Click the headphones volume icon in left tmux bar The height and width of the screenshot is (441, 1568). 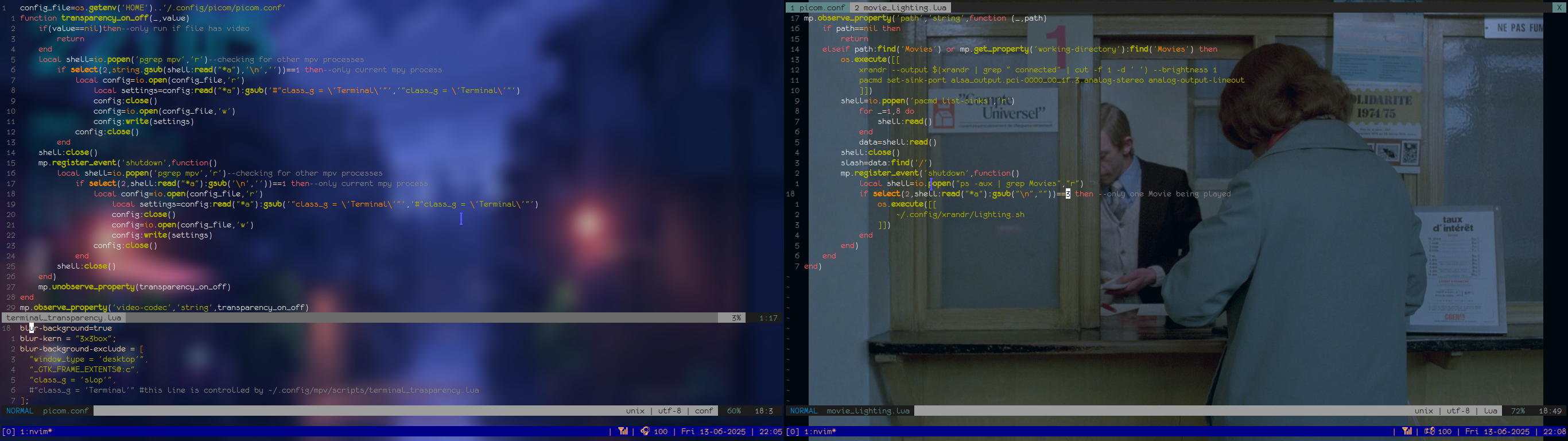coord(645,431)
